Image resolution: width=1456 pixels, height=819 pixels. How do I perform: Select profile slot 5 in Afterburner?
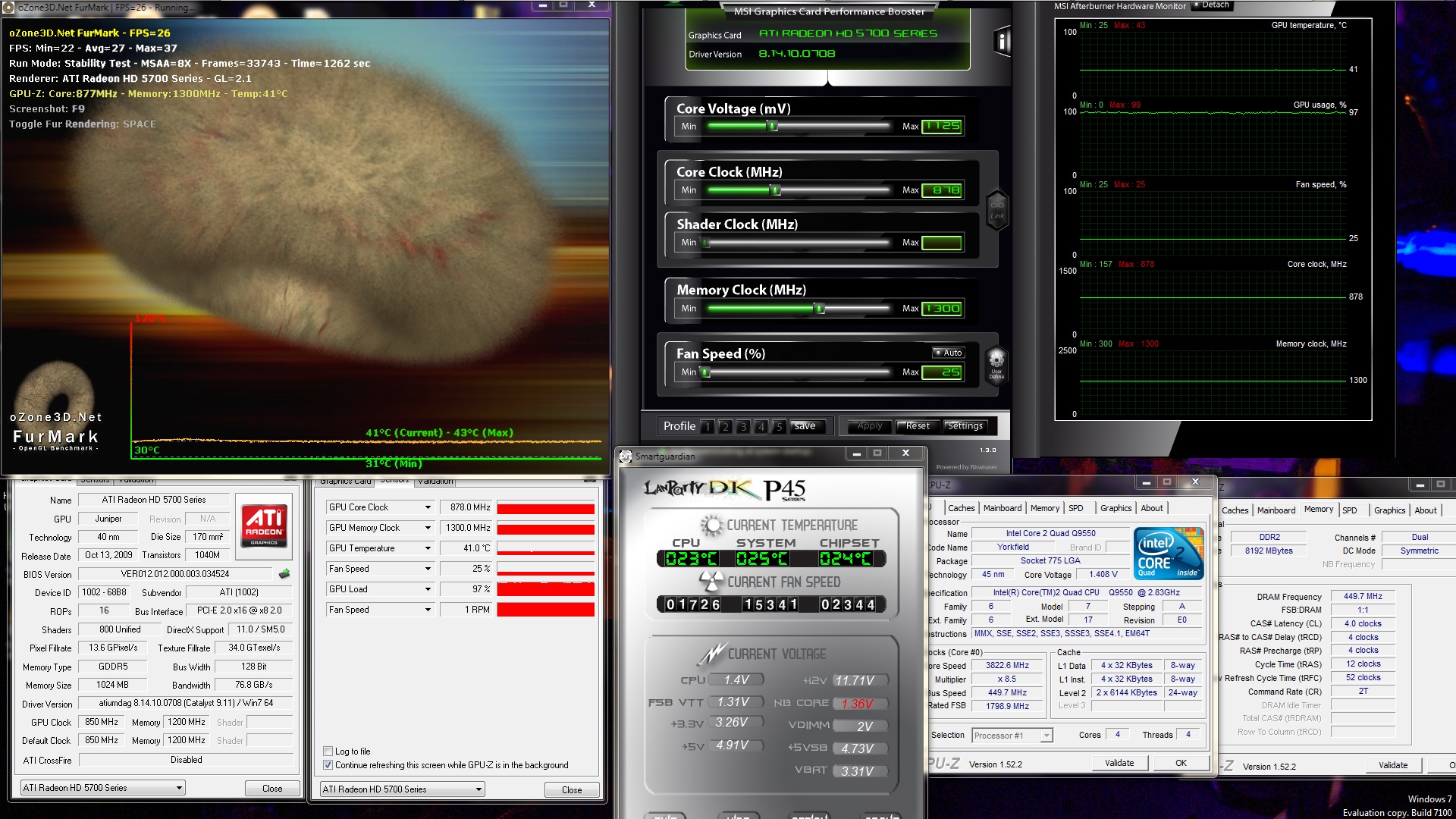[779, 426]
